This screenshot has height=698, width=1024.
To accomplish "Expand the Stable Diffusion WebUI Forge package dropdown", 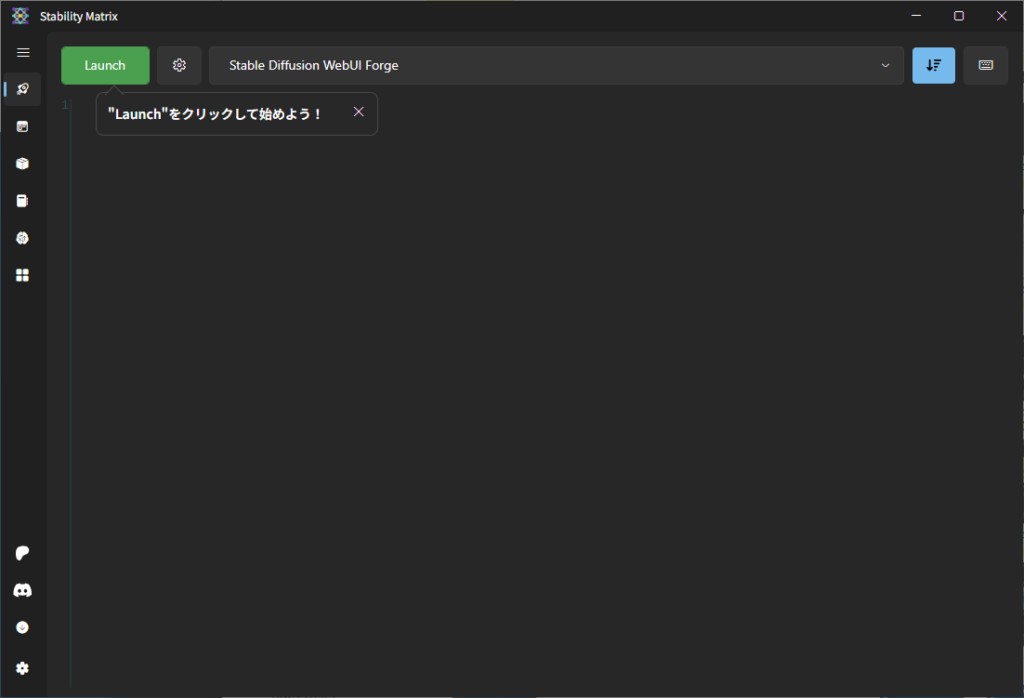I will (x=556, y=65).
